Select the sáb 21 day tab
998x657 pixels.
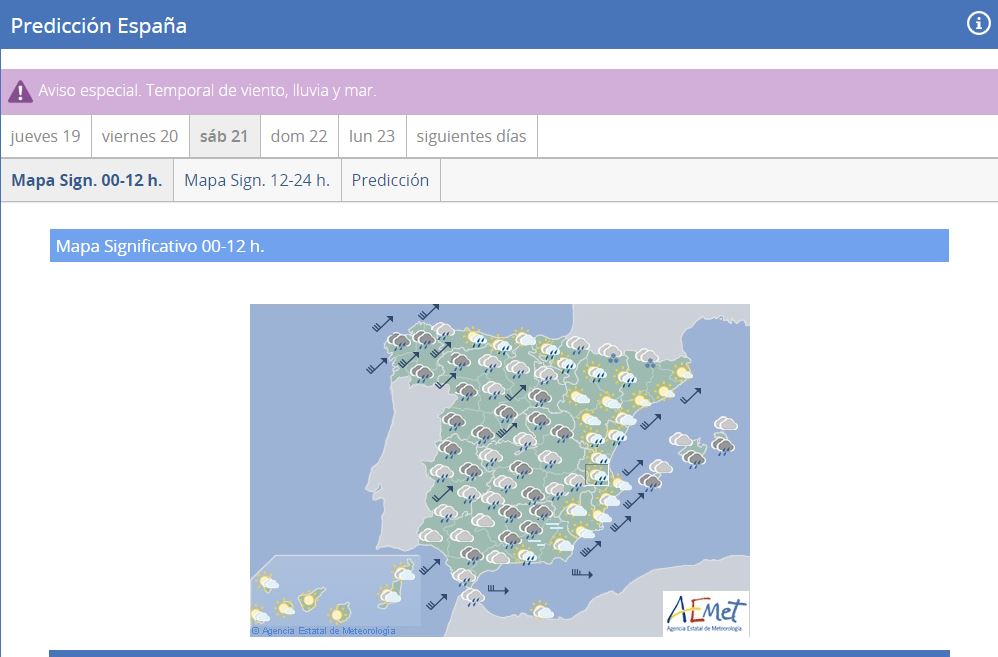coord(224,137)
